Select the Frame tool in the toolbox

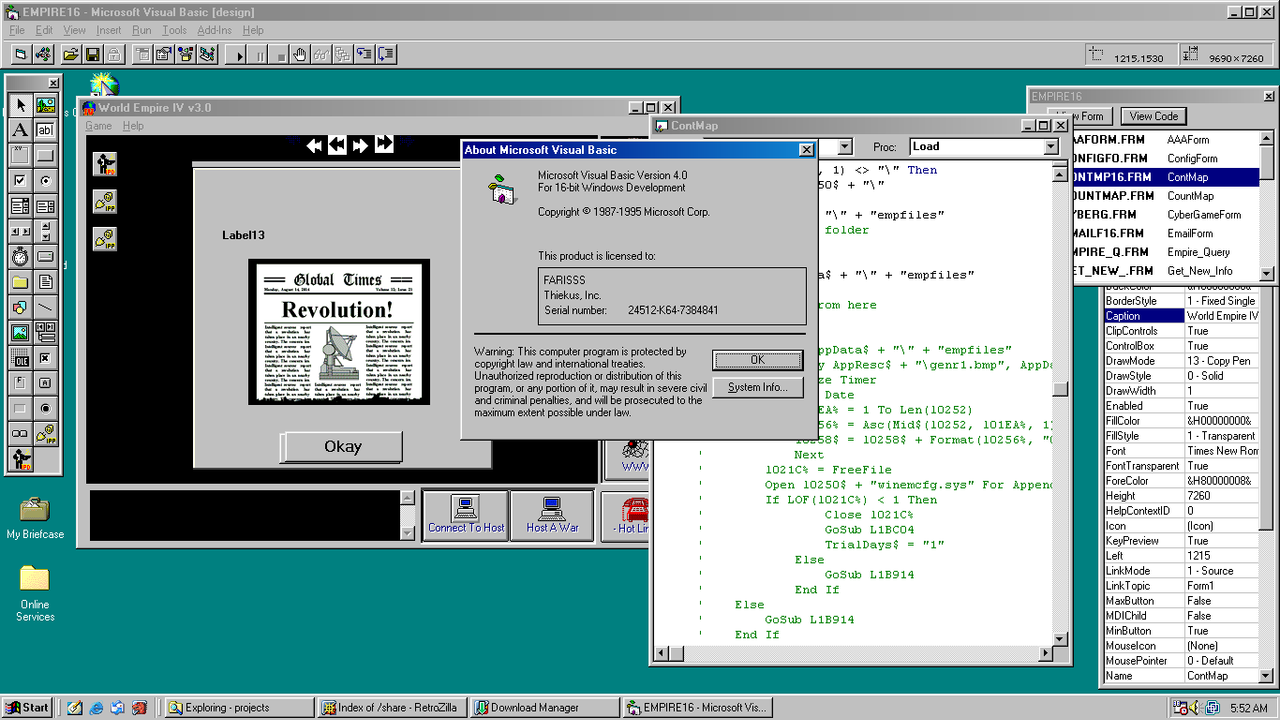20,155
